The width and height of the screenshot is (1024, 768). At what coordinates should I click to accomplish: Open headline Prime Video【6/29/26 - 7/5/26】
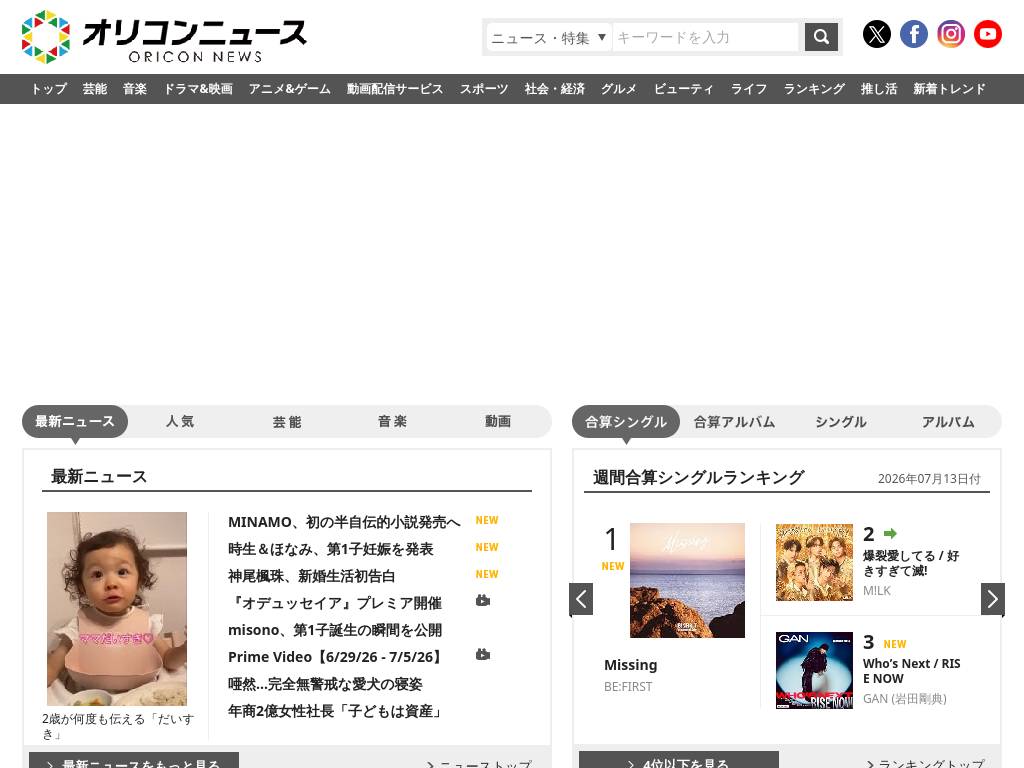[335, 657]
